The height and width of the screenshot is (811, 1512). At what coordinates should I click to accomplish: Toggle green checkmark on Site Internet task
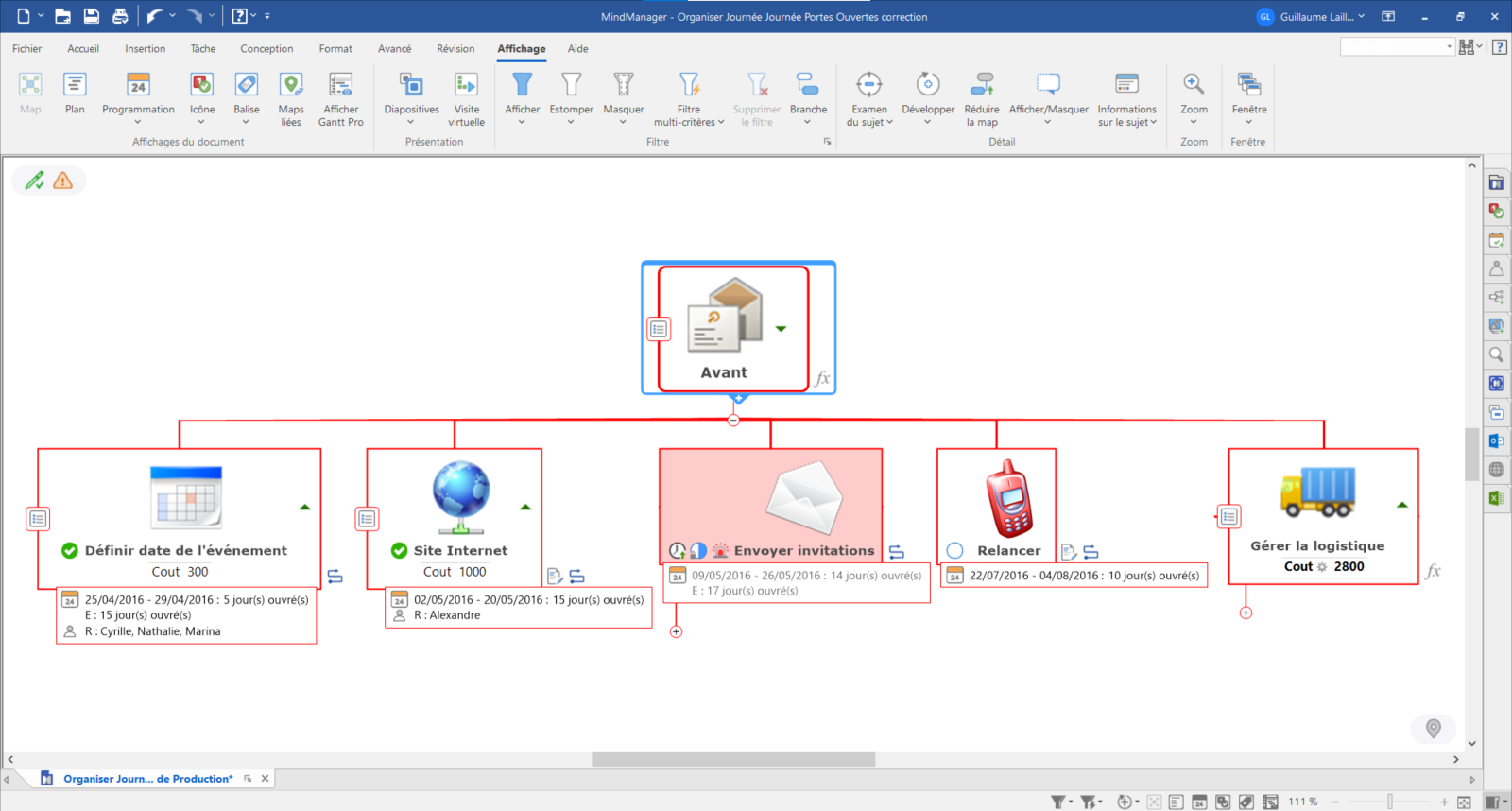point(400,550)
